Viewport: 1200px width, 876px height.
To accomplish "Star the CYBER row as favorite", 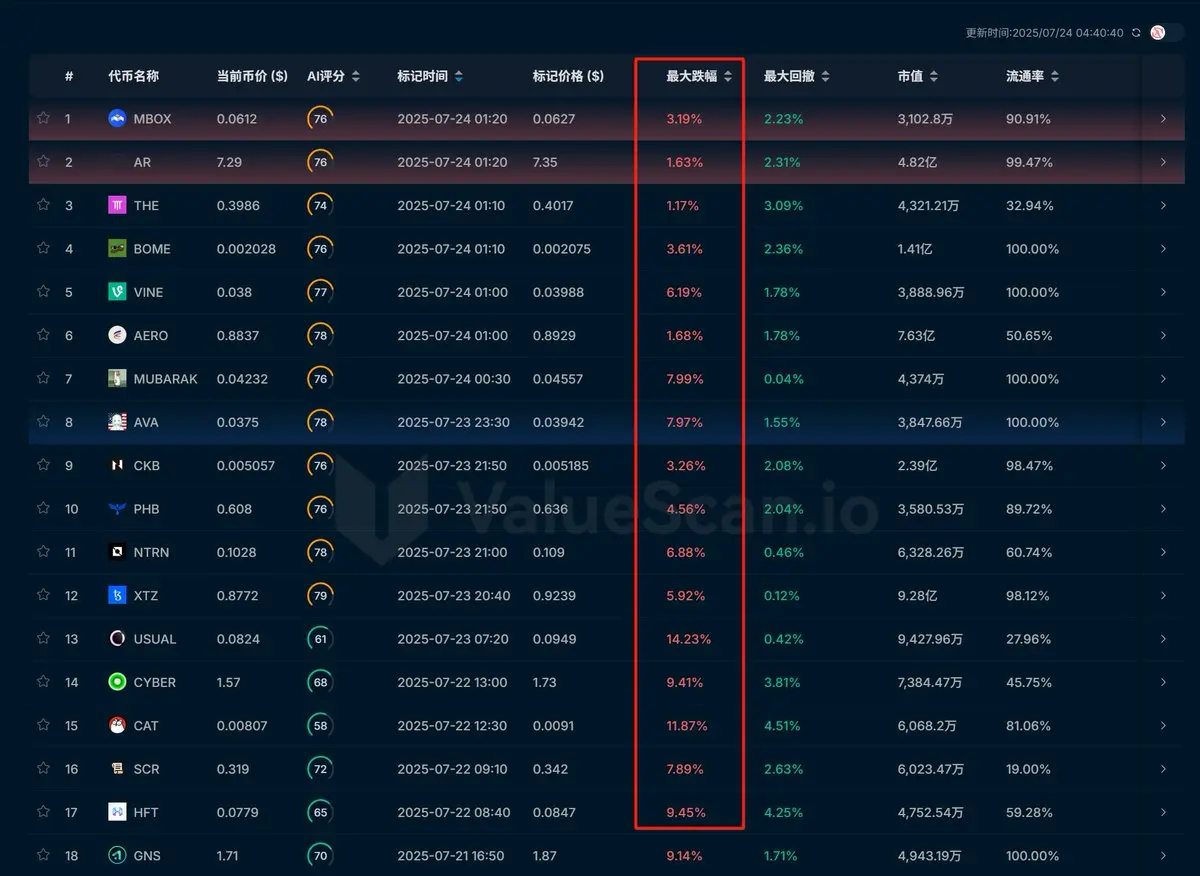I will coord(43,681).
